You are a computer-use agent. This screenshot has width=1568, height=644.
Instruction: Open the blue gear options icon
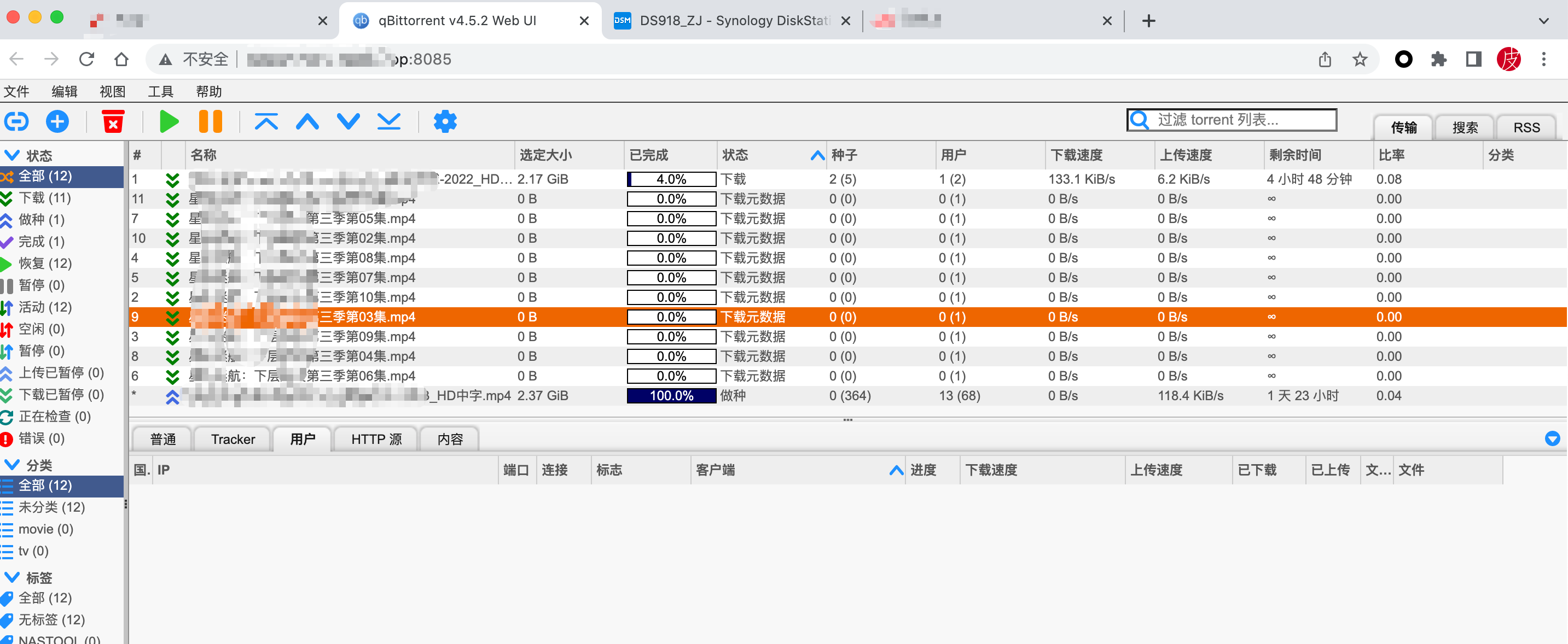pyautogui.click(x=445, y=121)
